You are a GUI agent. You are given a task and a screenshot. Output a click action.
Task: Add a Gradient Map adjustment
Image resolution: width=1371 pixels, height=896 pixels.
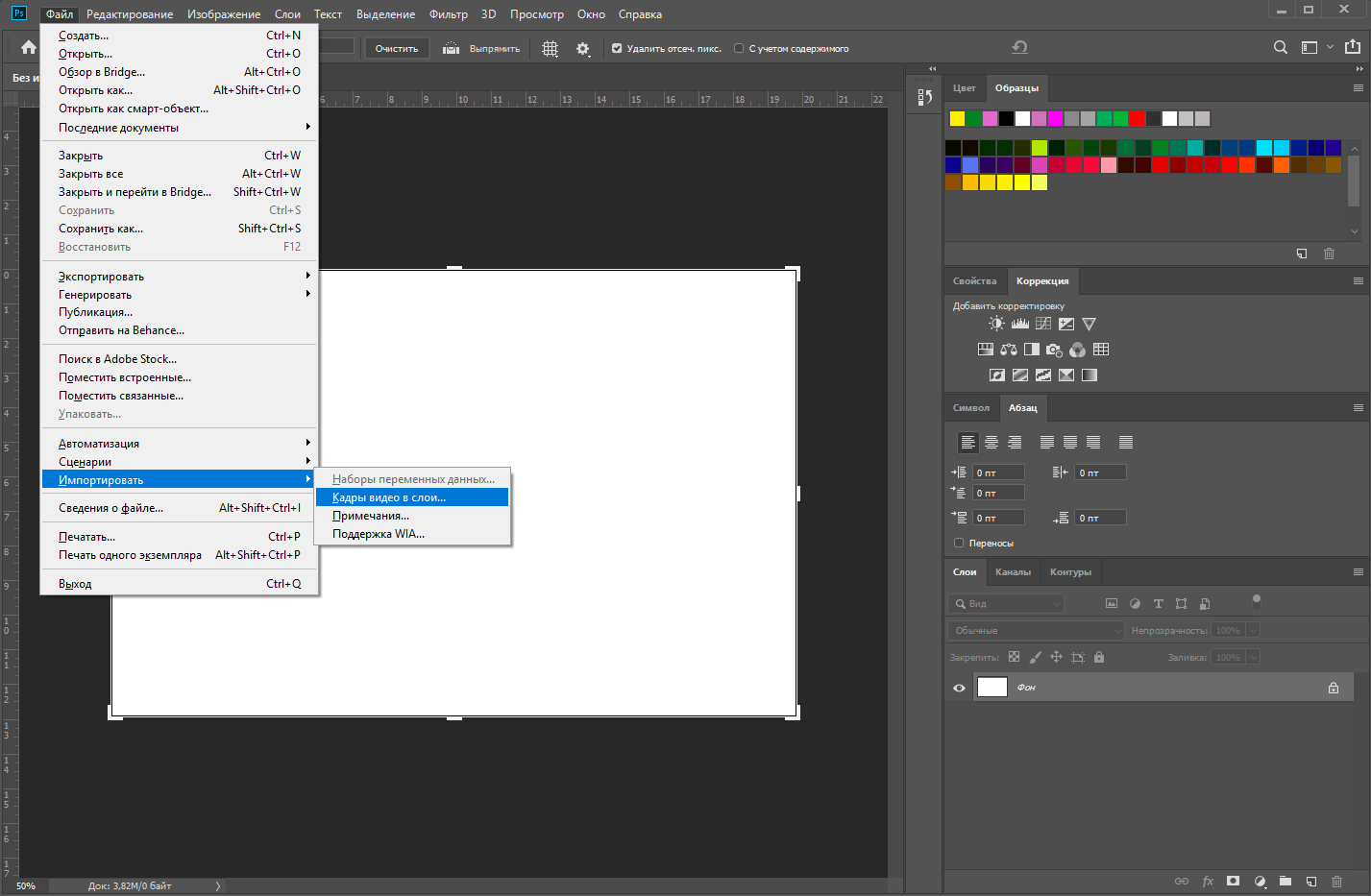click(1089, 375)
